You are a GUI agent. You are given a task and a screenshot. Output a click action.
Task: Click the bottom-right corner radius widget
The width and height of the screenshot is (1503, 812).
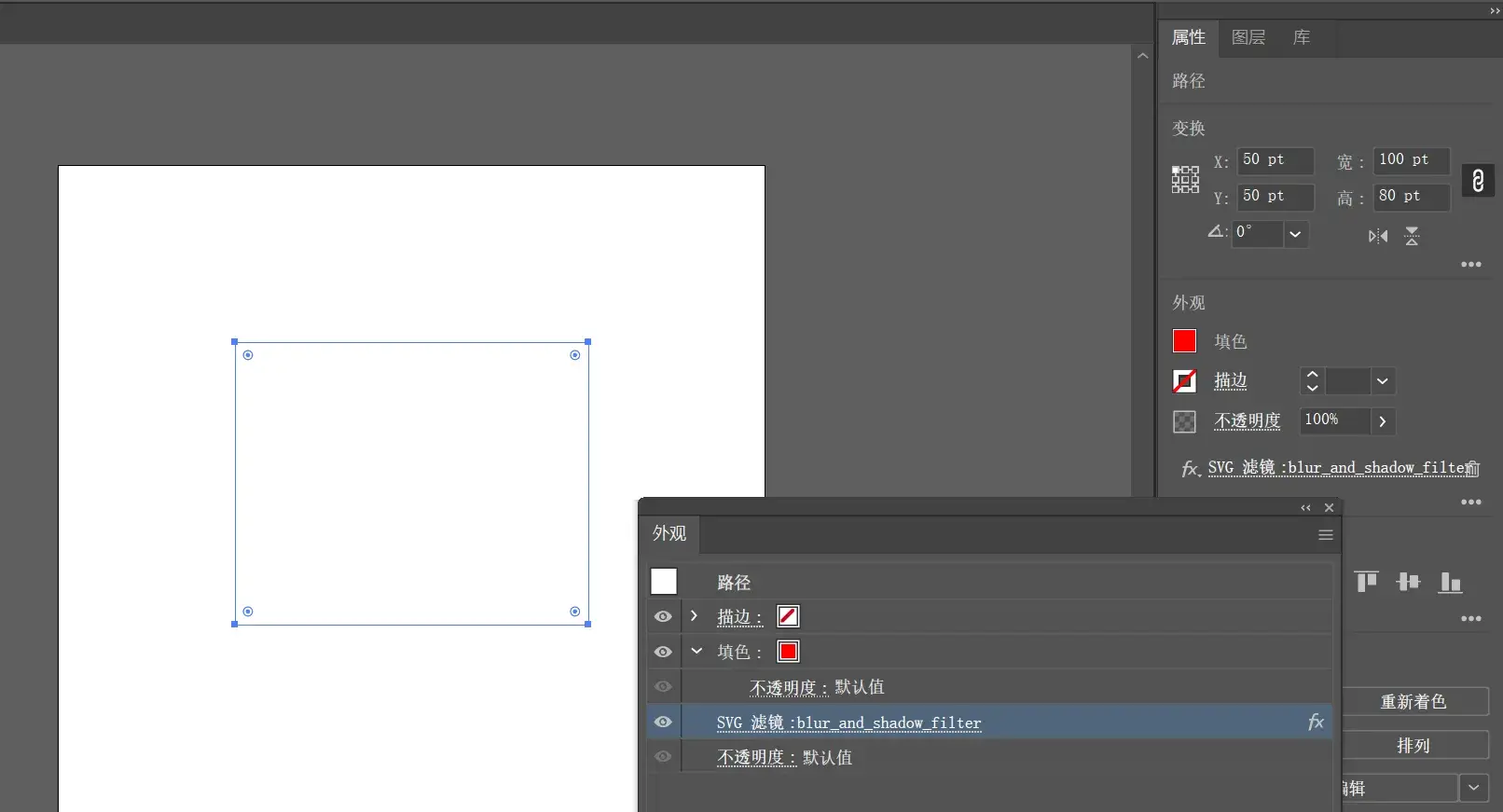pyautogui.click(x=575, y=612)
